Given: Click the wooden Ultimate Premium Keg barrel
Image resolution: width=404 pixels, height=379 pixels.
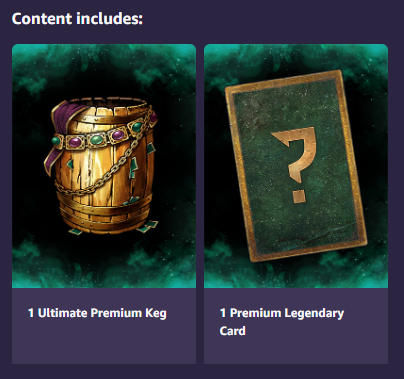Looking at the screenshot, I should pyautogui.click(x=102, y=165).
